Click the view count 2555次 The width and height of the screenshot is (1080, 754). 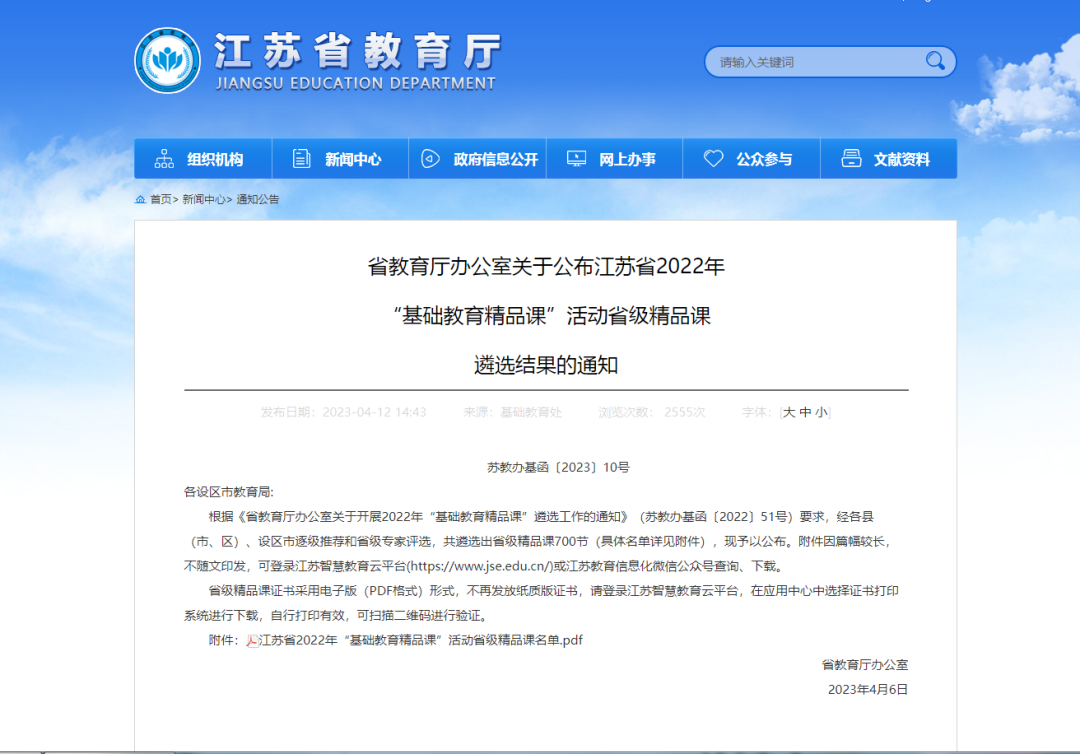685,412
